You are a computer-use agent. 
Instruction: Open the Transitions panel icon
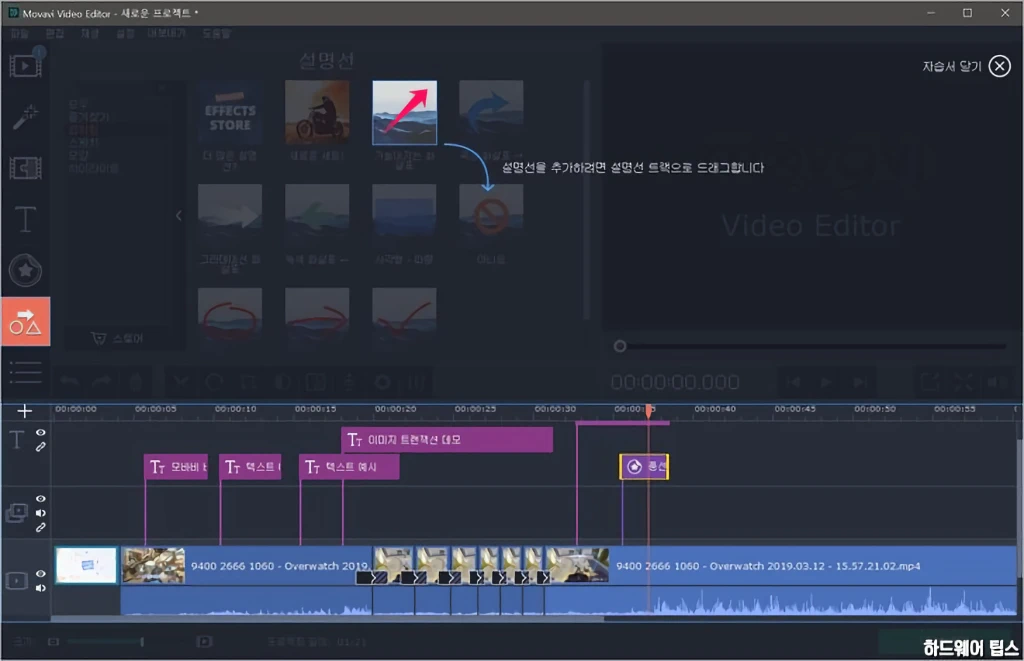click(x=25, y=169)
